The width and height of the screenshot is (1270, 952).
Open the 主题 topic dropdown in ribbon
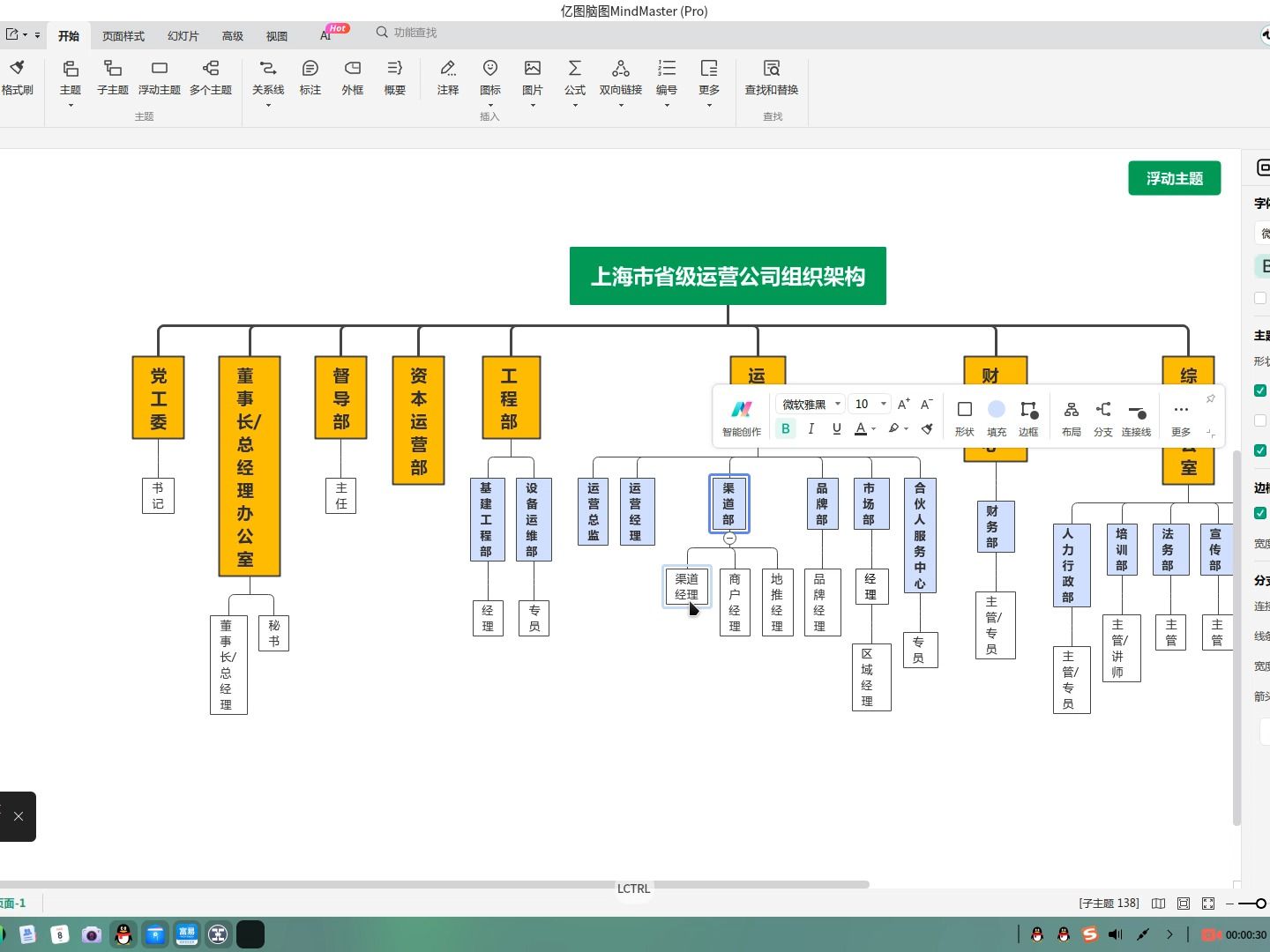coord(71,106)
